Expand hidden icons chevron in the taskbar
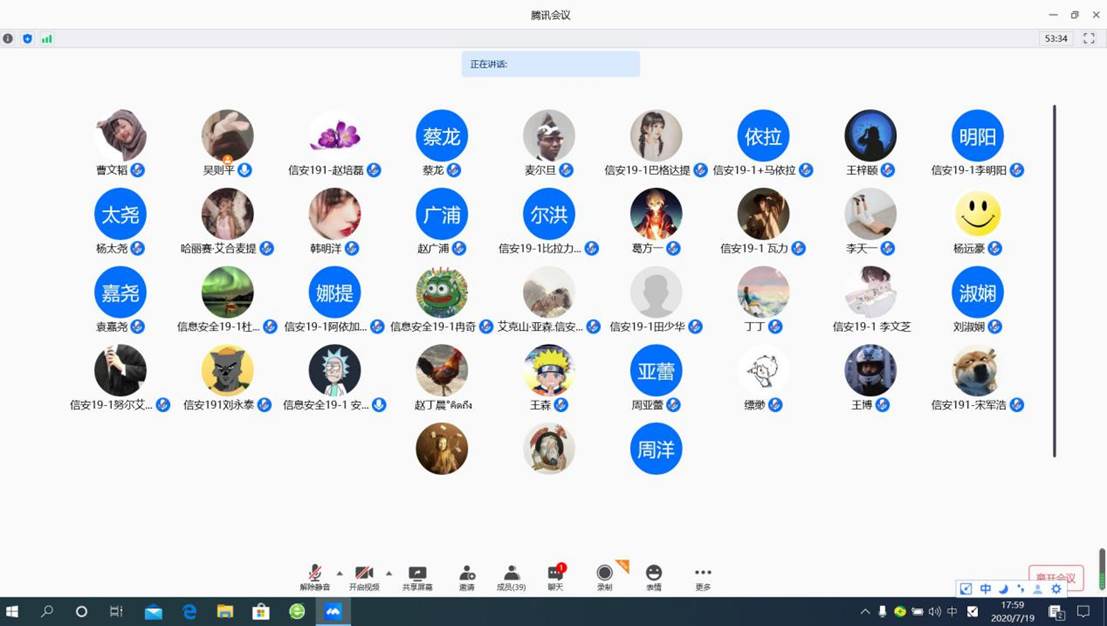1107x626 pixels. tap(864, 610)
